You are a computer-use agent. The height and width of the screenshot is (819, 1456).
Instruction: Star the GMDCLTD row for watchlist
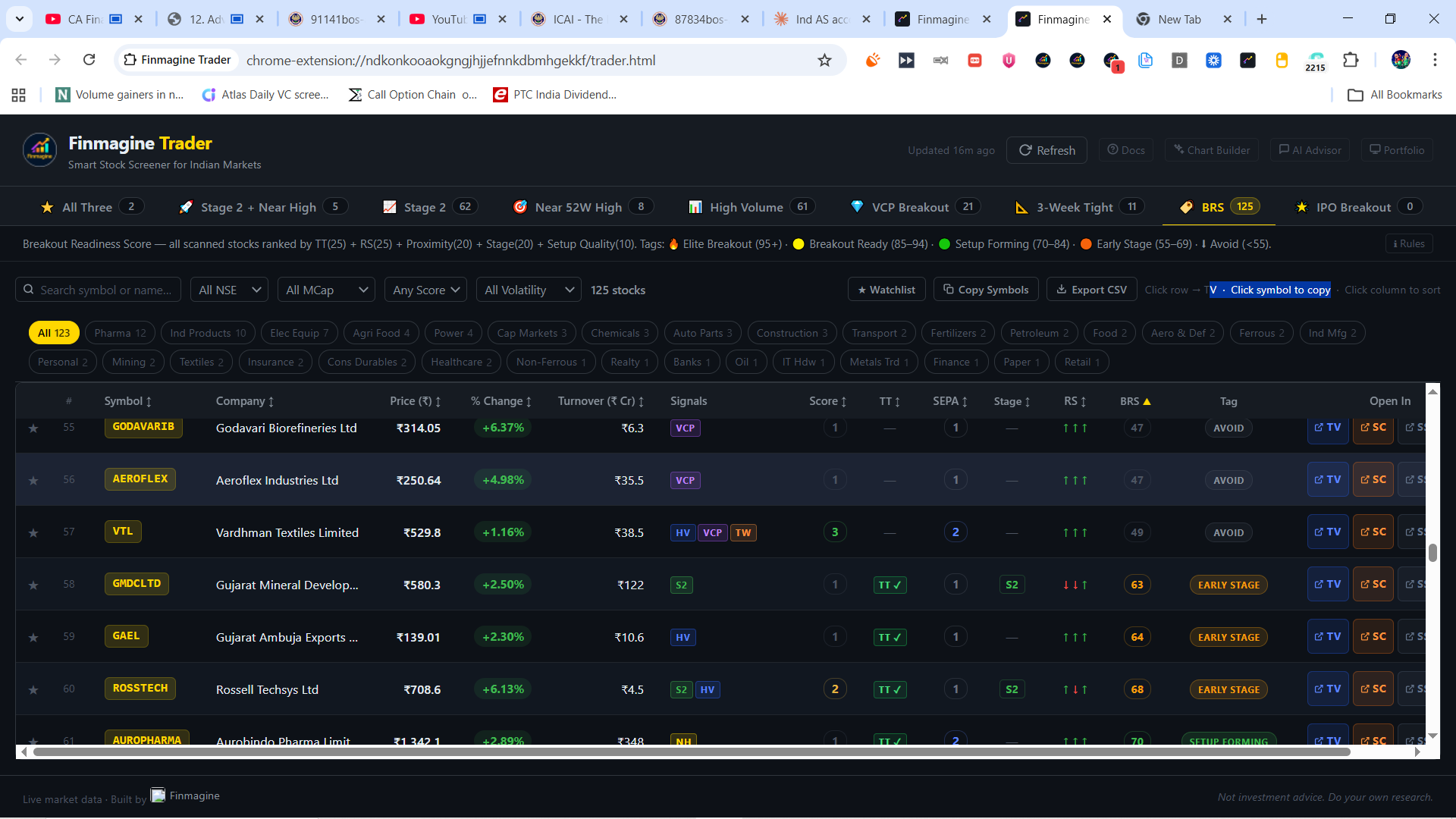[x=33, y=585]
